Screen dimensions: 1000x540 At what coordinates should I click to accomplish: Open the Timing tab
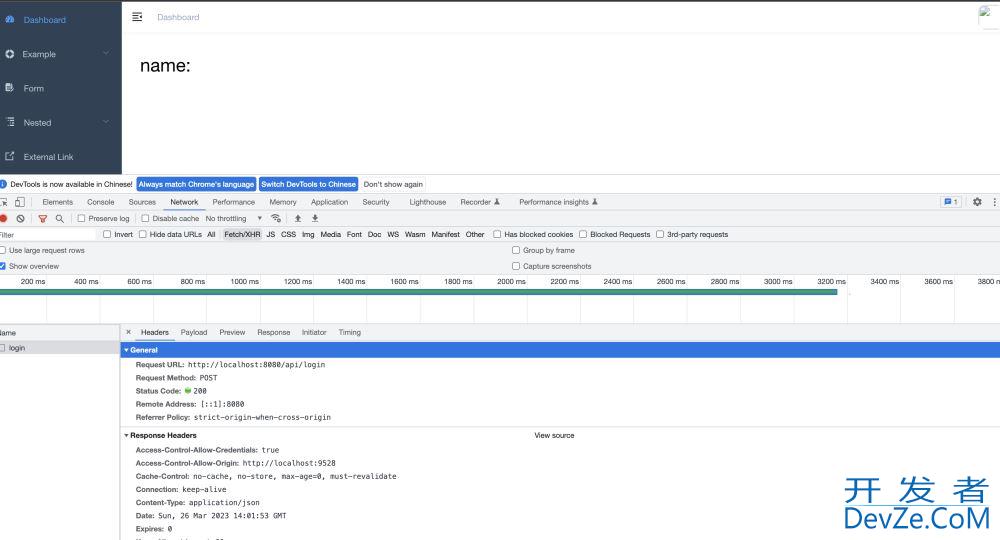pos(349,332)
